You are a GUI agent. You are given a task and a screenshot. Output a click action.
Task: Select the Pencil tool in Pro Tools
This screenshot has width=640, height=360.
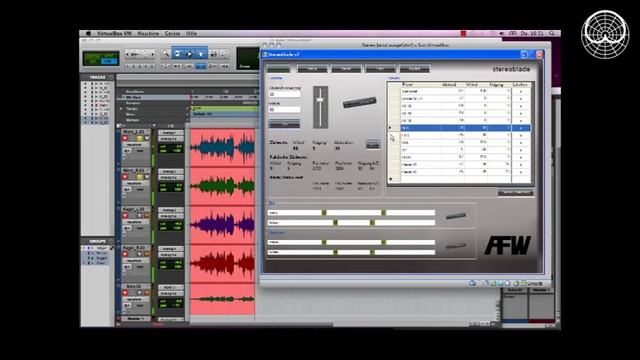(224, 53)
